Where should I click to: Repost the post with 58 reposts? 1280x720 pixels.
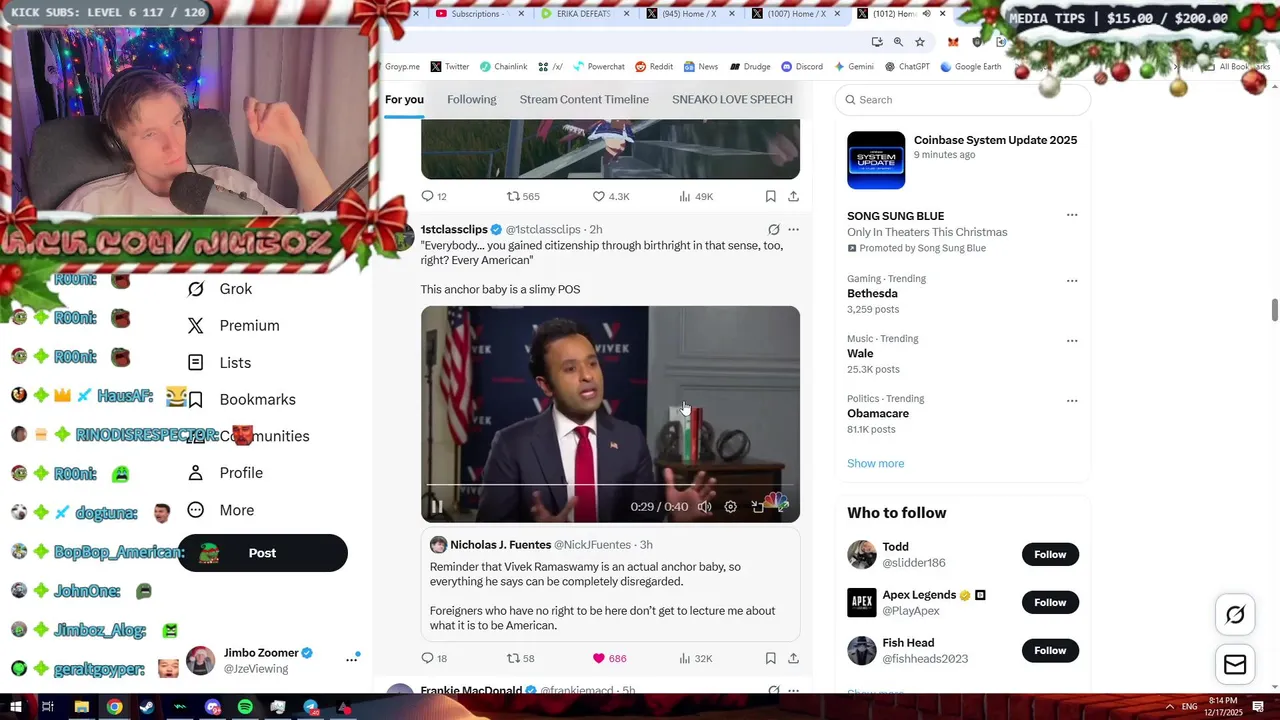pos(521,659)
